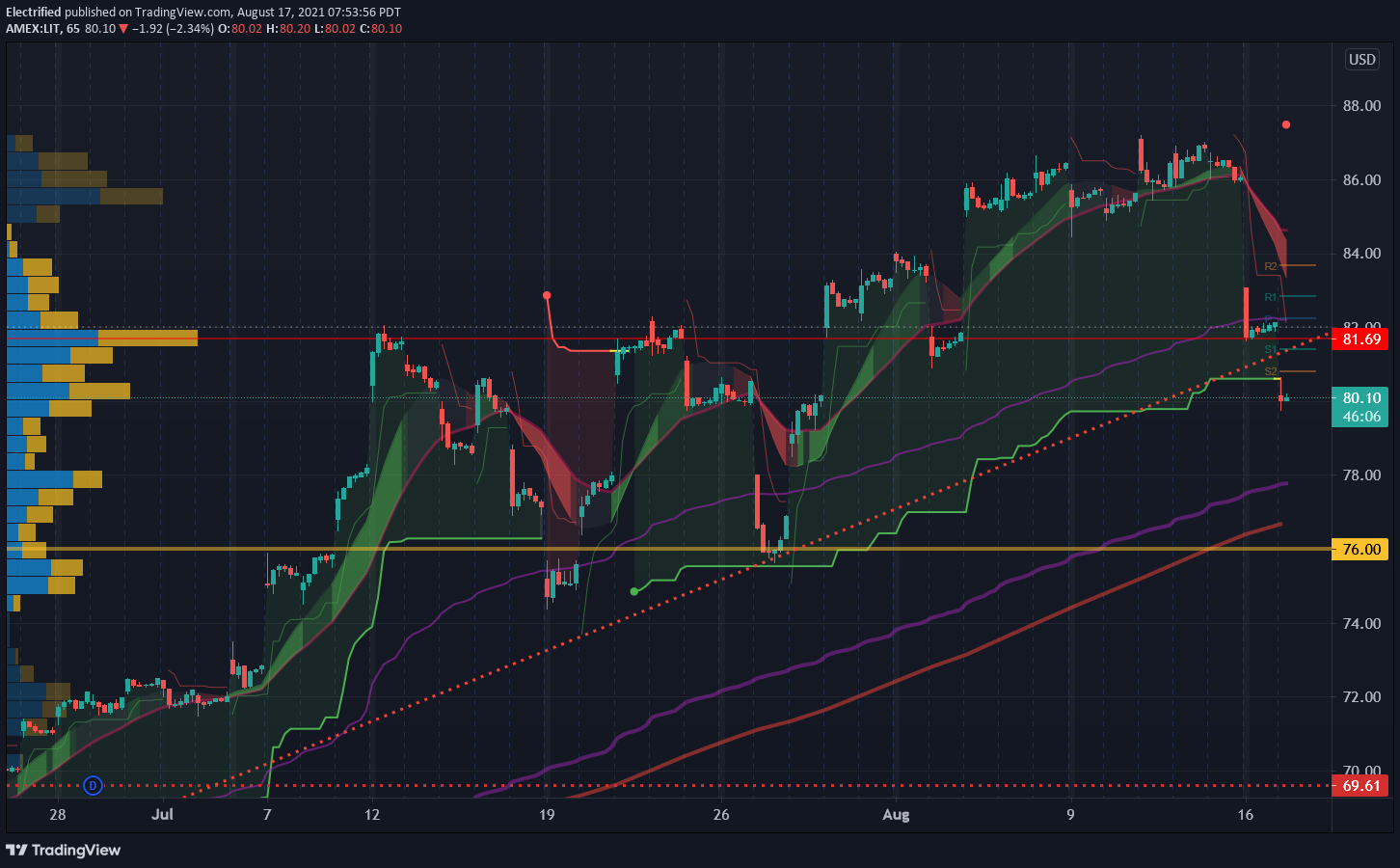The image size is (1400, 868).
Task: Select the red 69.61 price label
Action: point(1360,786)
